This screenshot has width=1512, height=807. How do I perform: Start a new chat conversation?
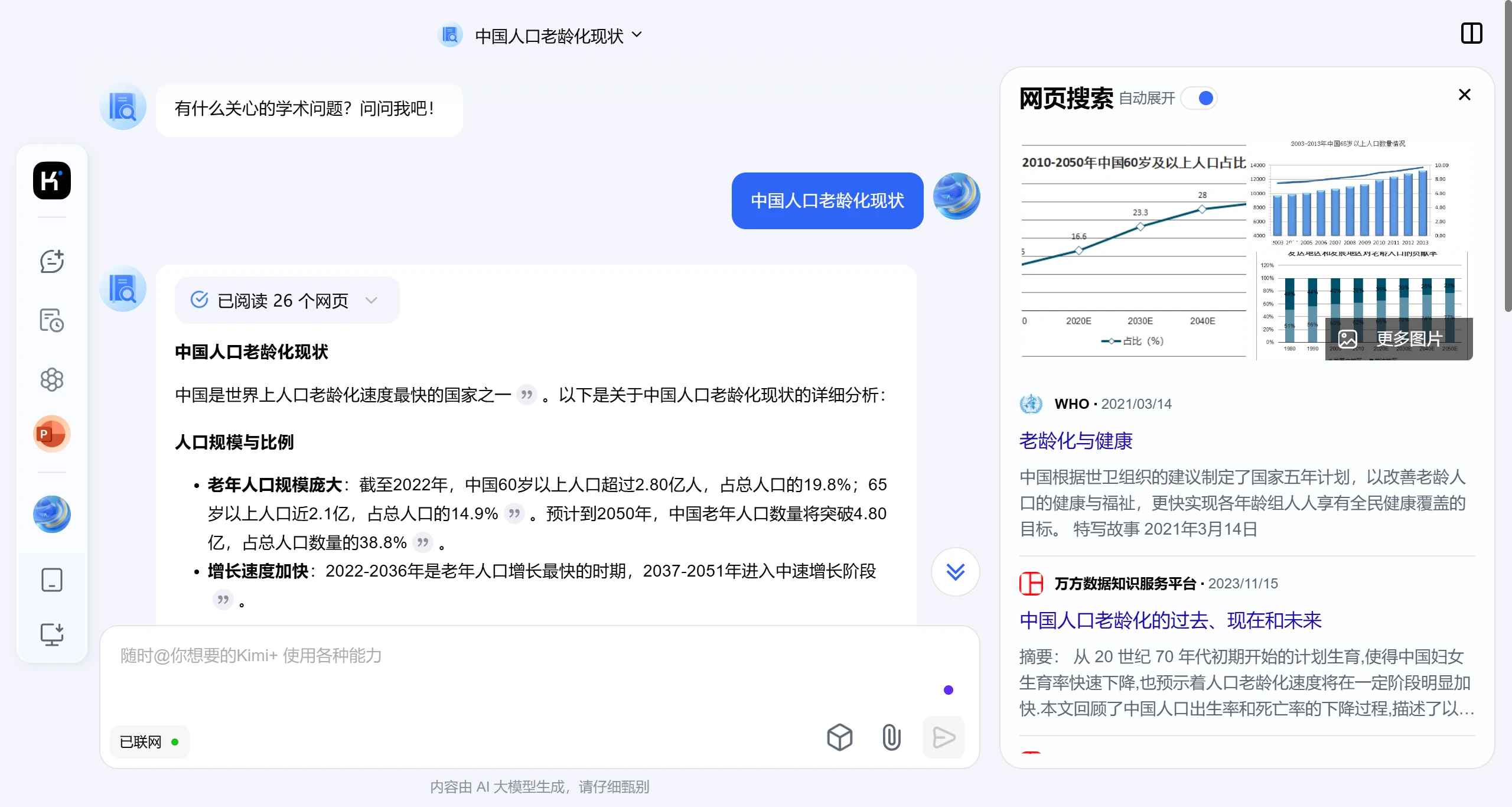[x=52, y=261]
